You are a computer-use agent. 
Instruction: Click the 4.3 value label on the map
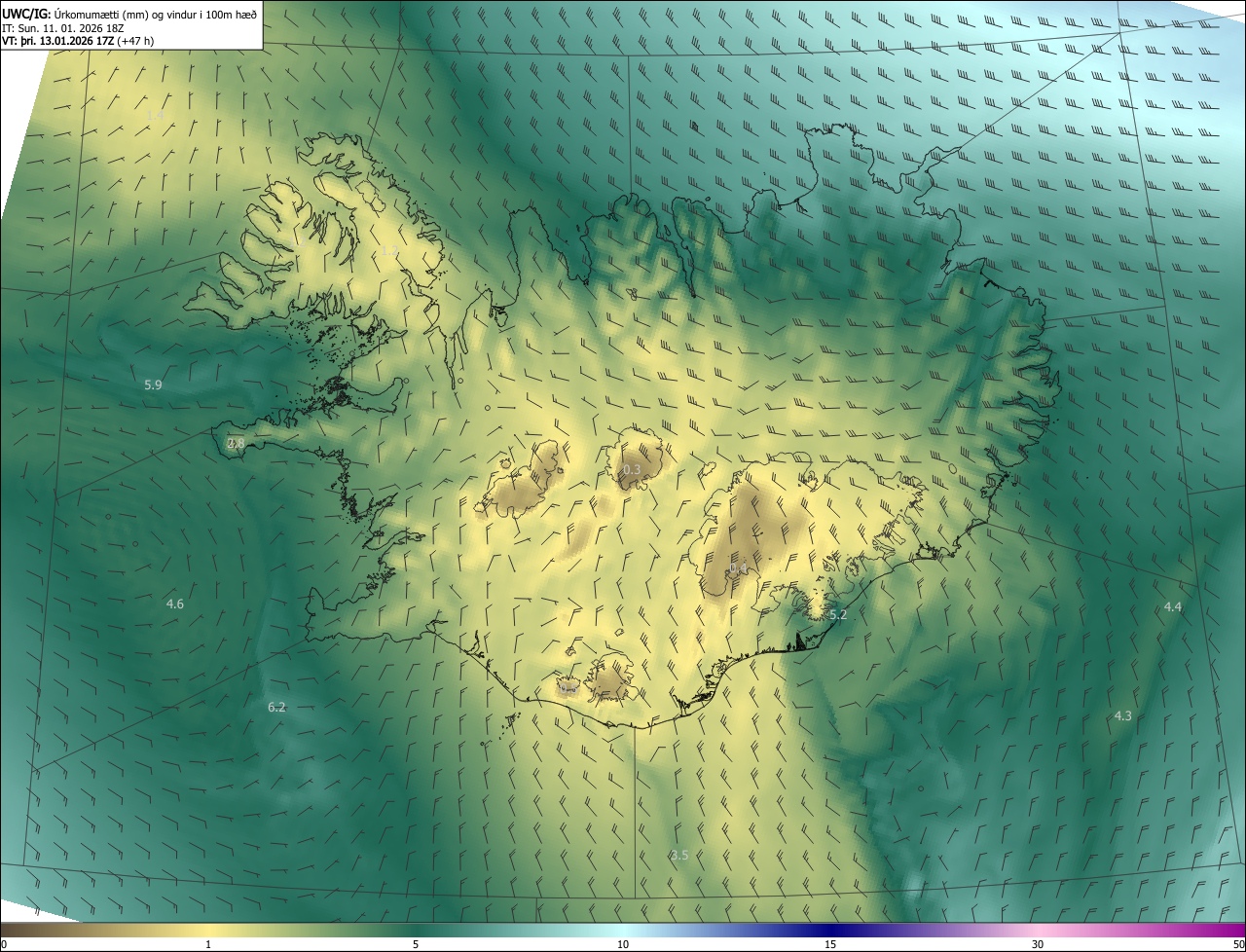[x=1122, y=715]
